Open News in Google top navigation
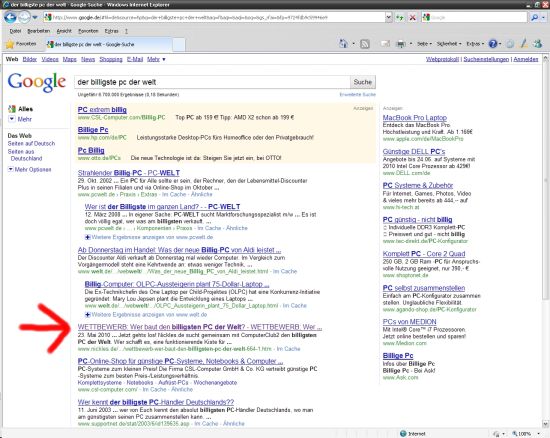 [88, 59]
